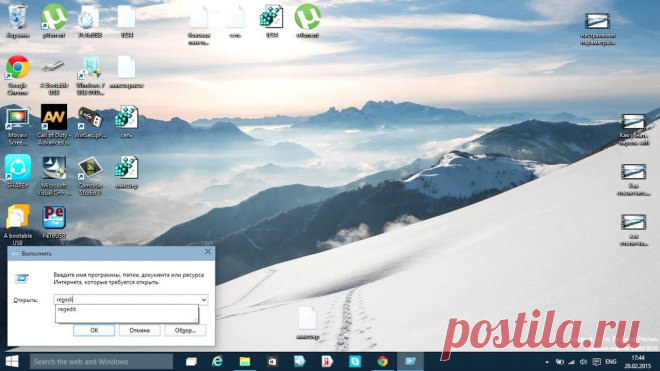Open the Action Center notifications icon
This screenshot has height=371, width=660.
[596, 362]
